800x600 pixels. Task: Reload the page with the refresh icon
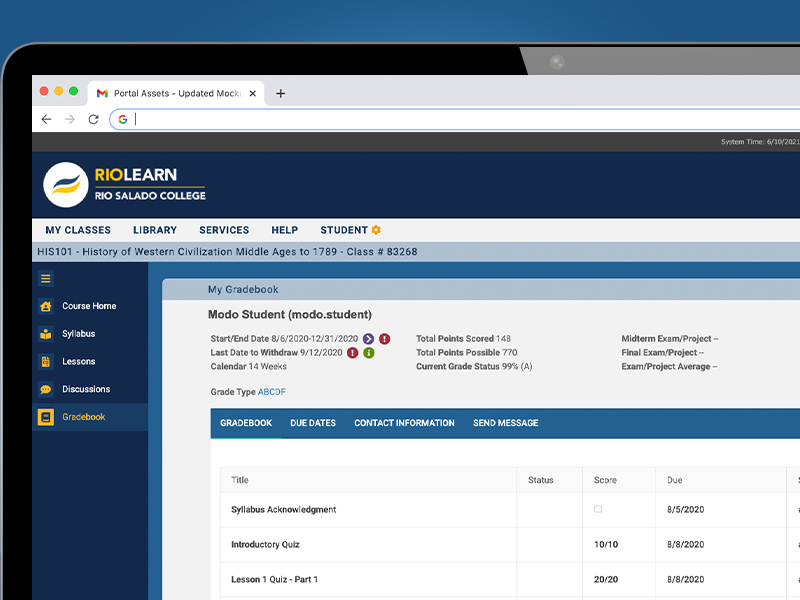(x=93, y=119)
